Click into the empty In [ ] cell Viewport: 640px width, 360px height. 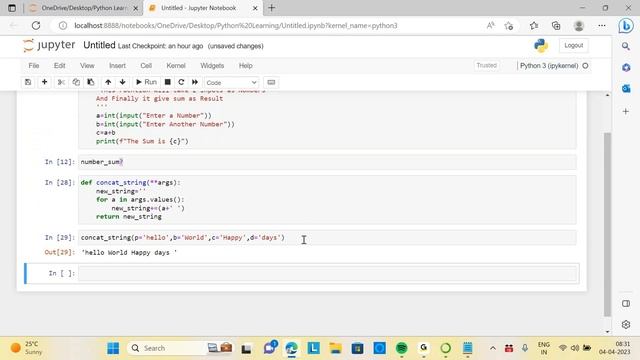pyautogui.click(x=327, y=273)
